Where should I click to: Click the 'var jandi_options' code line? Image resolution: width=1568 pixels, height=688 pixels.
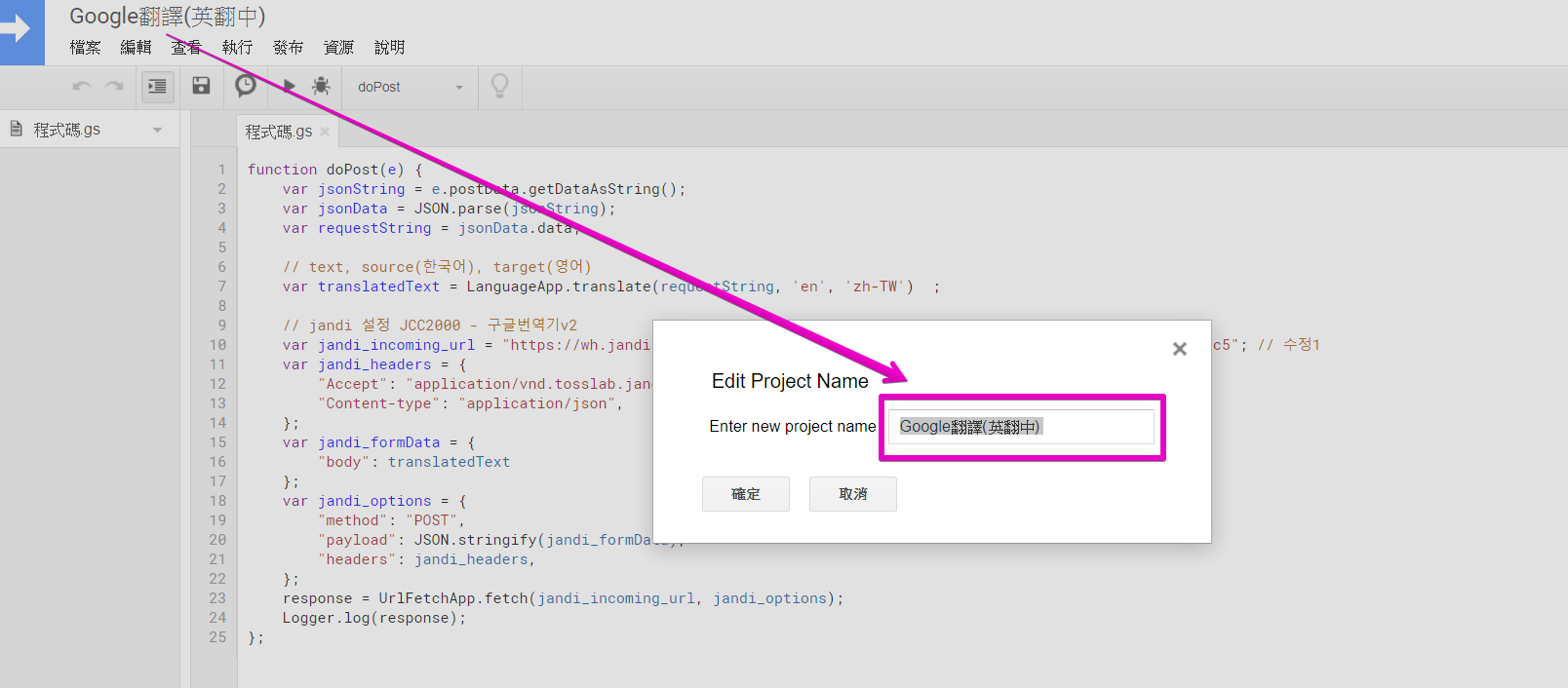374,501
